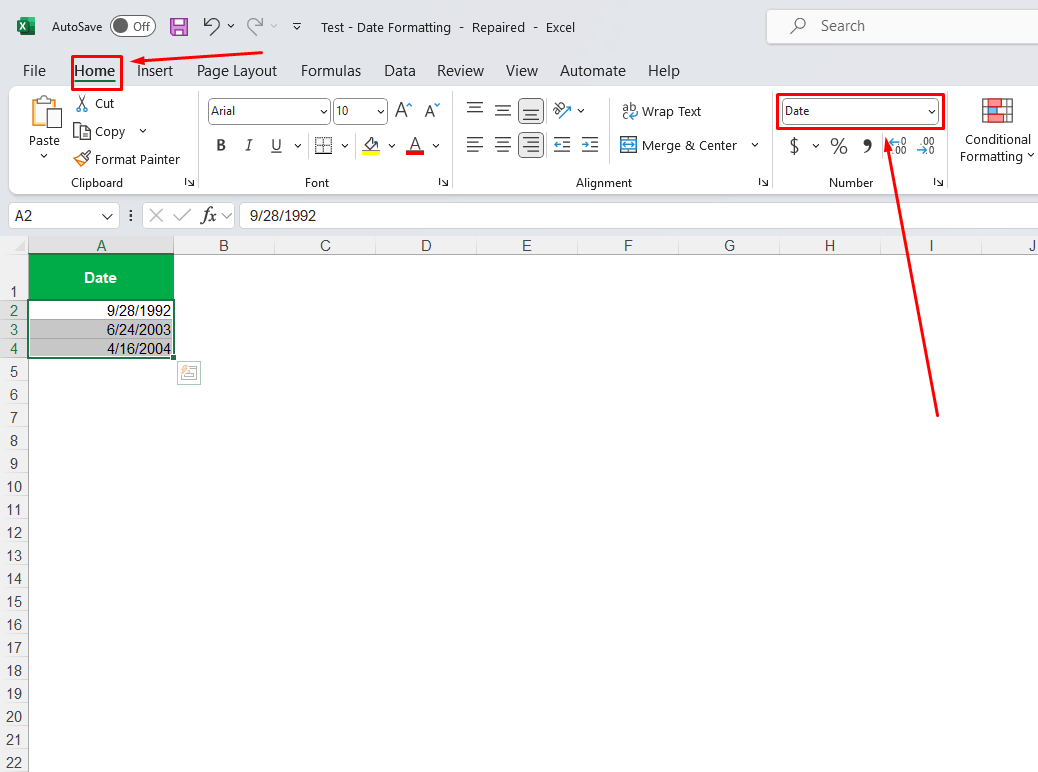Screen dimensions: 1038x772
Task: Switch to Insert tab
Action: click(155, 71)
